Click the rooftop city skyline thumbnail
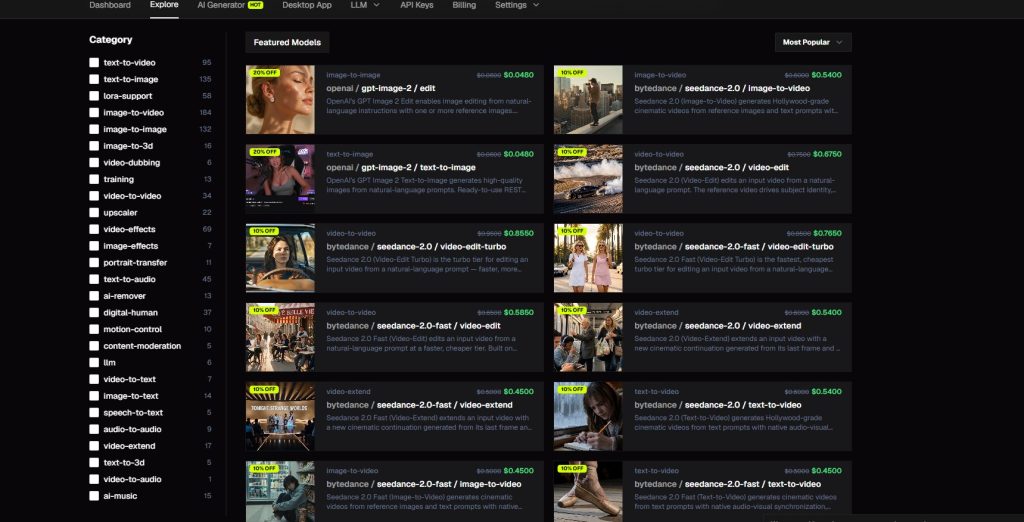 coord(588,99)
